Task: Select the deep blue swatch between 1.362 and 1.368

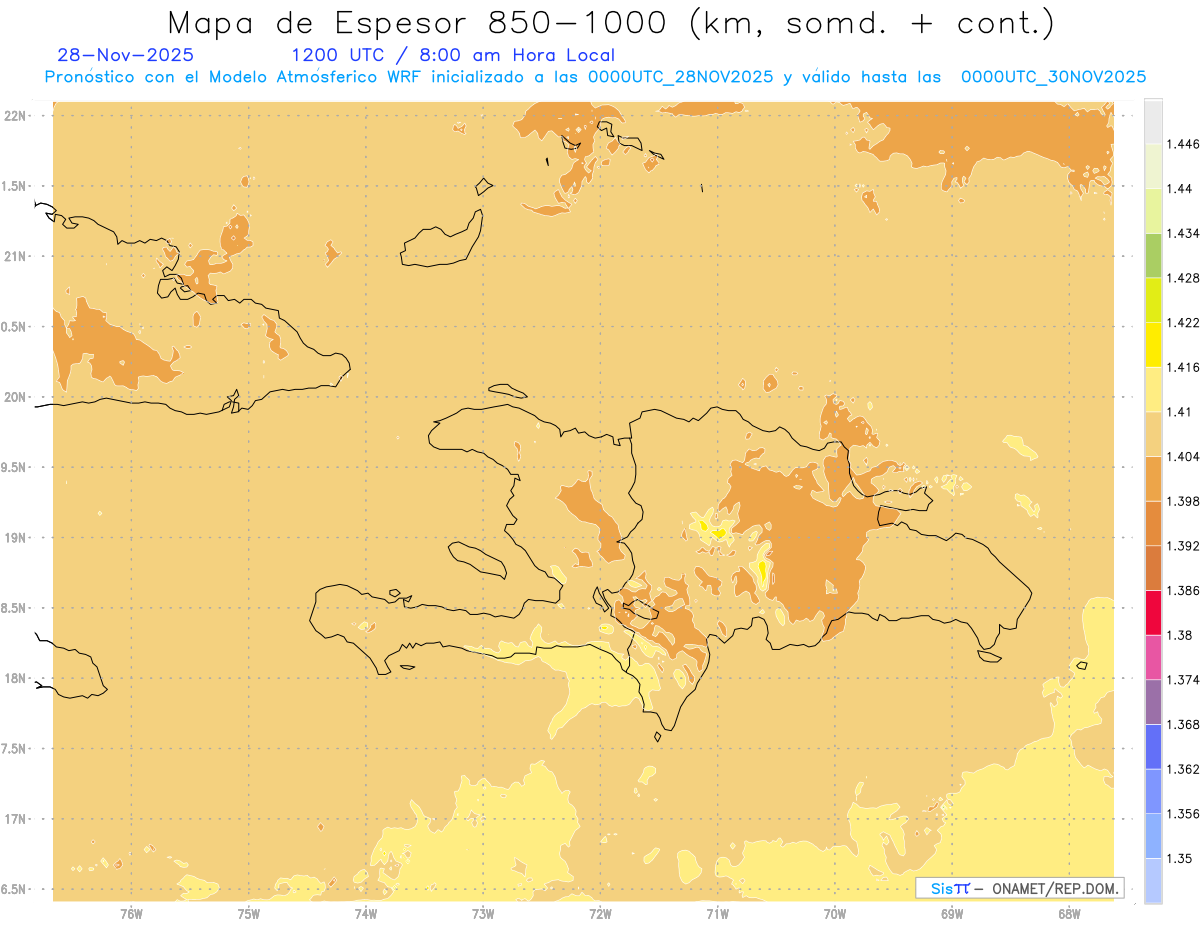Action: point(1153,746)
